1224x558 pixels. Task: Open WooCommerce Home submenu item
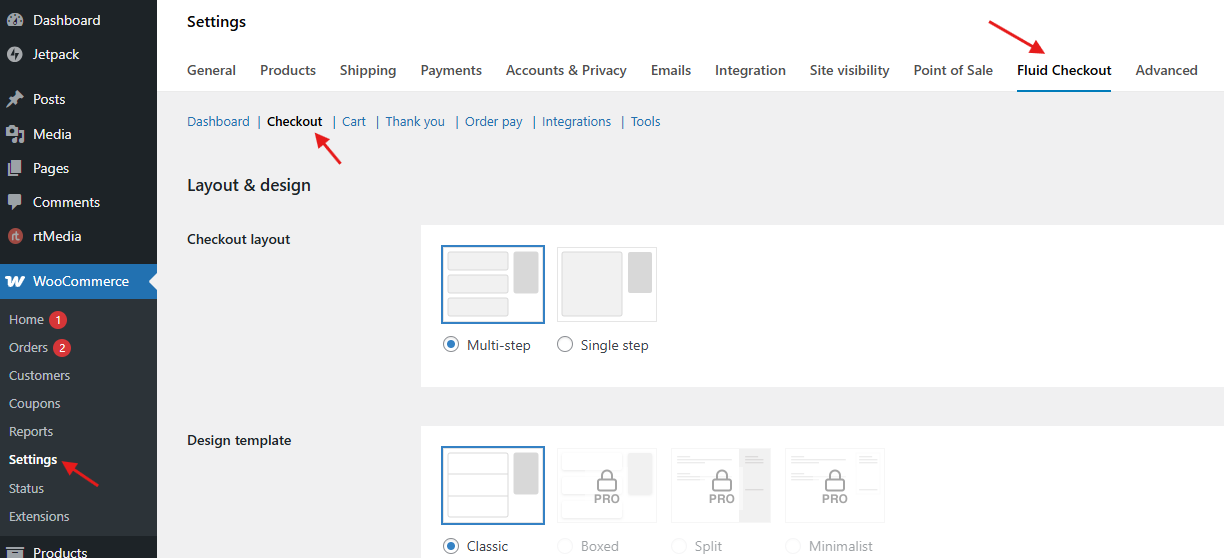click(x=26, y=320)
